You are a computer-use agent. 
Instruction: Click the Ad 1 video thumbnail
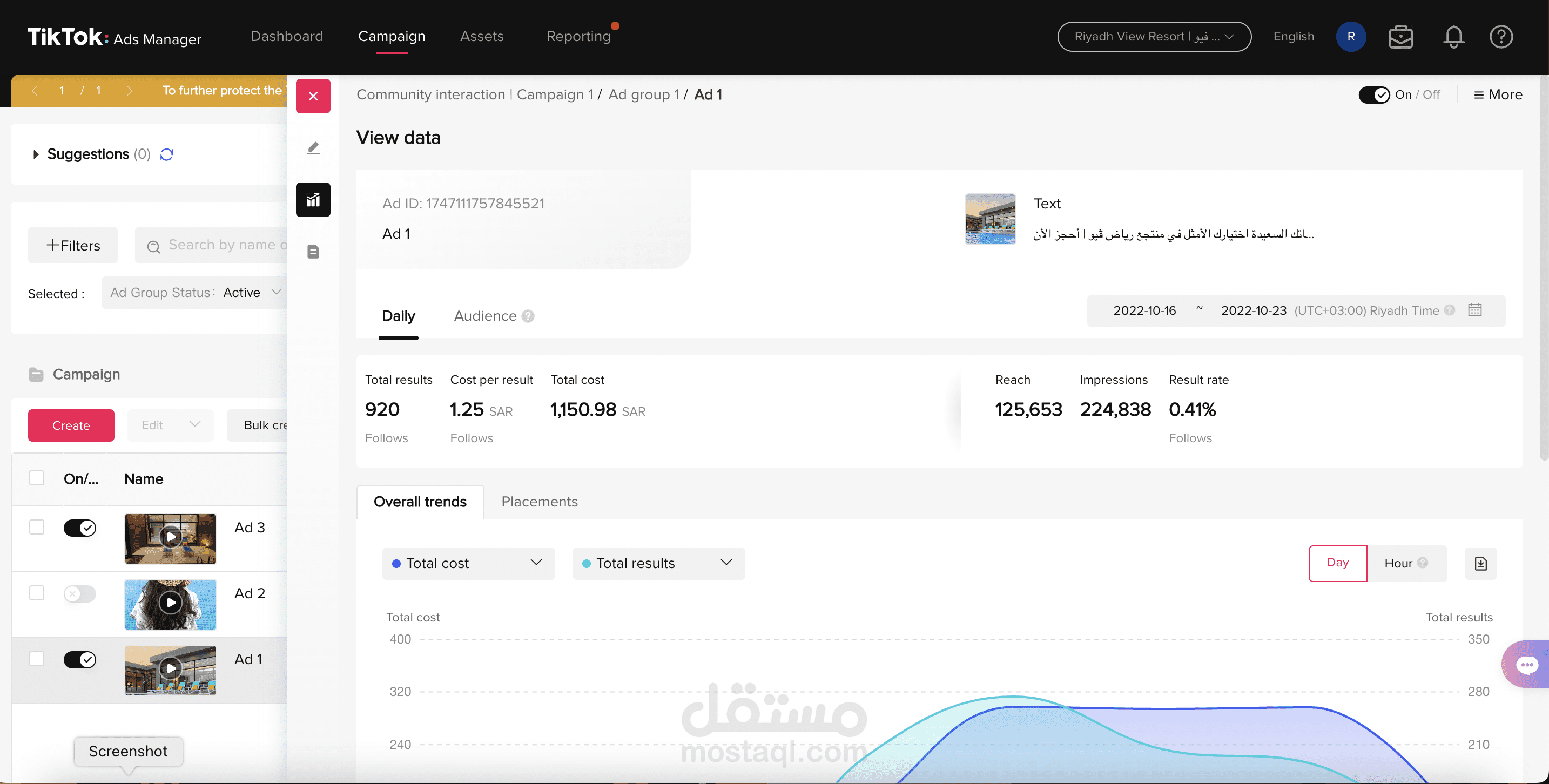pos(170,670)
